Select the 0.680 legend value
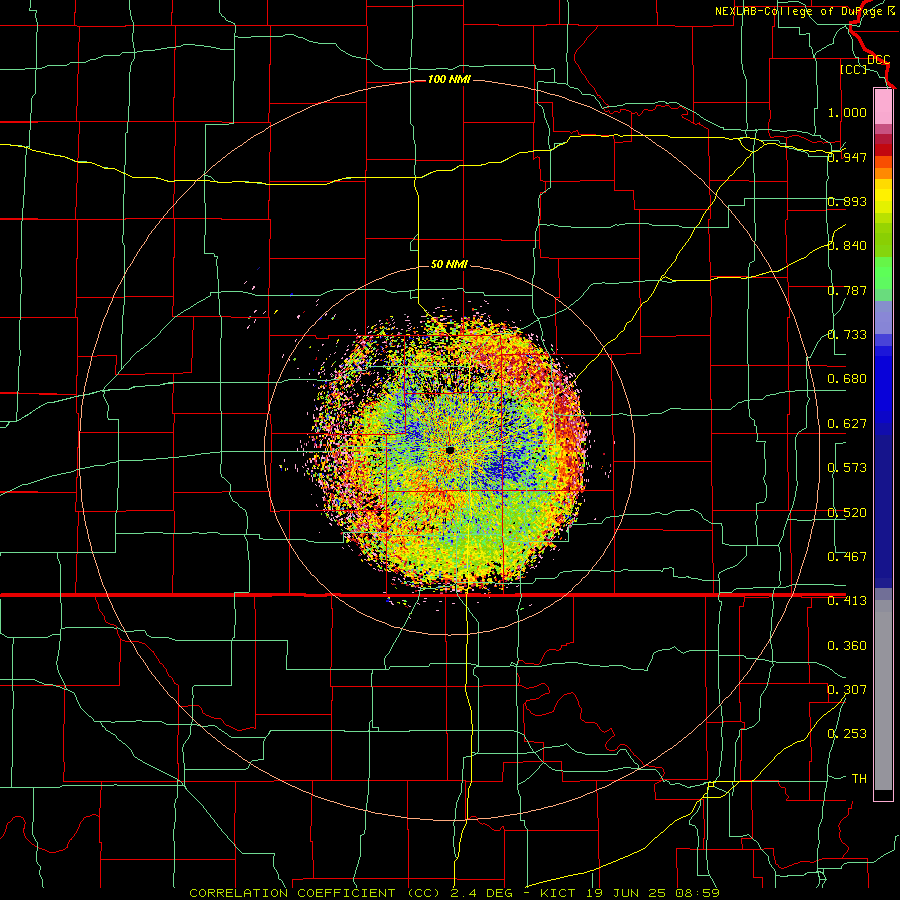Screen dimensions: 900x900 tap(847, 379)
